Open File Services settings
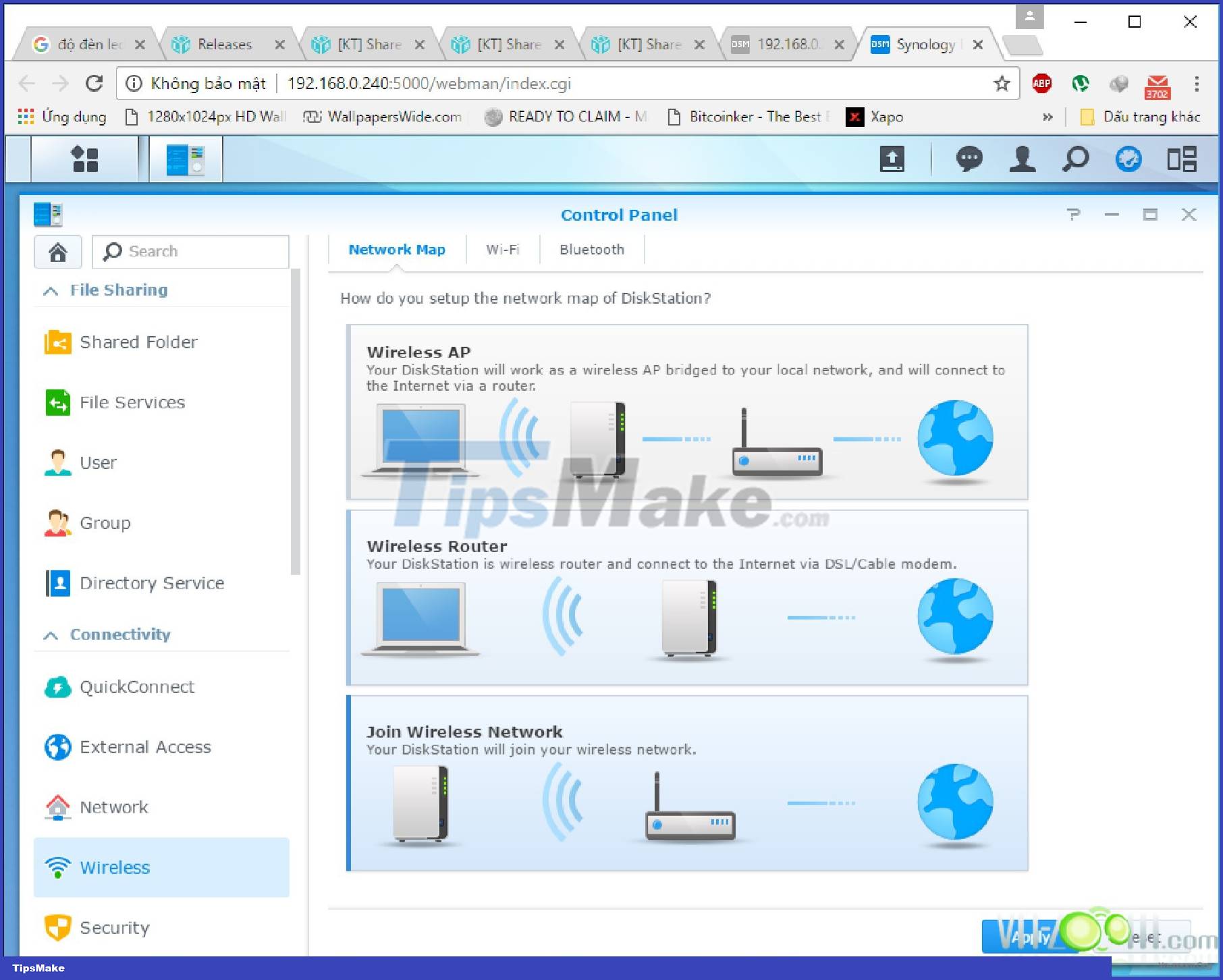 132,402
